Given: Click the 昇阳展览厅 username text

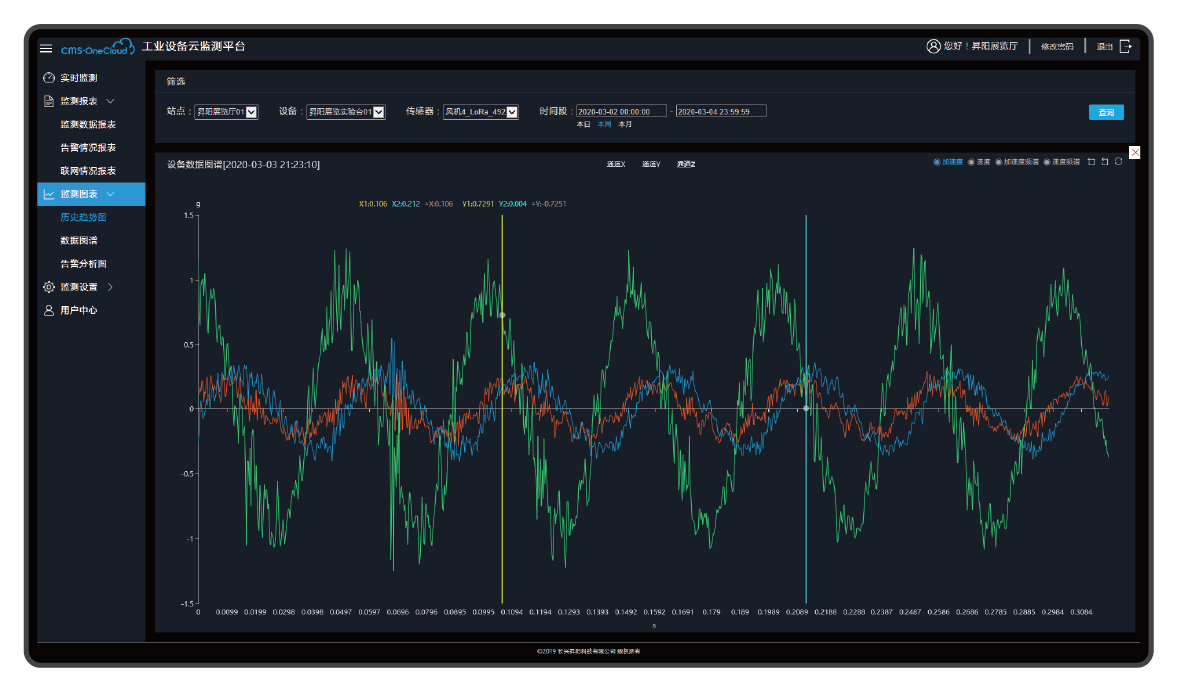Looking at the screenshot, I should click(995, 47).
